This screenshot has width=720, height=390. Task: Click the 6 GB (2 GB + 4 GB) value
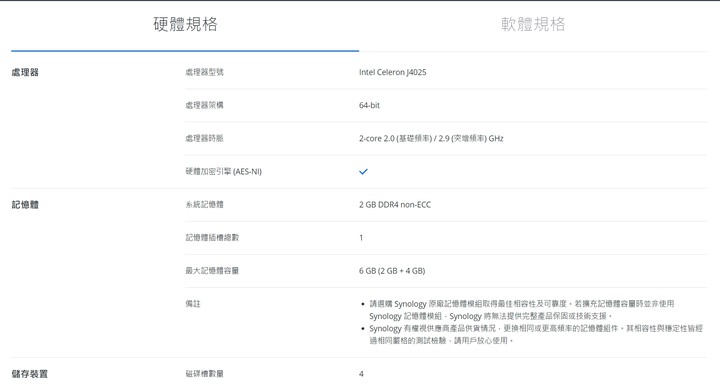coord(392,271)
